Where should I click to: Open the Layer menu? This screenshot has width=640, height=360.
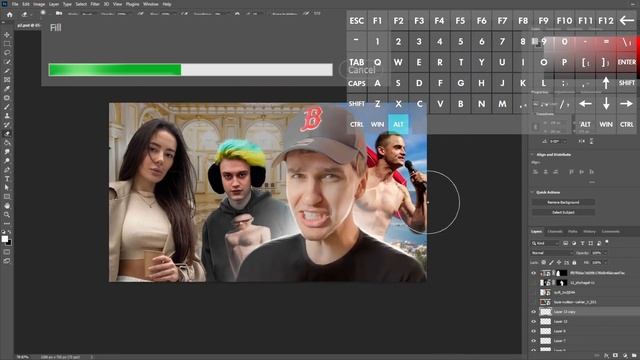tap(54, 4)
